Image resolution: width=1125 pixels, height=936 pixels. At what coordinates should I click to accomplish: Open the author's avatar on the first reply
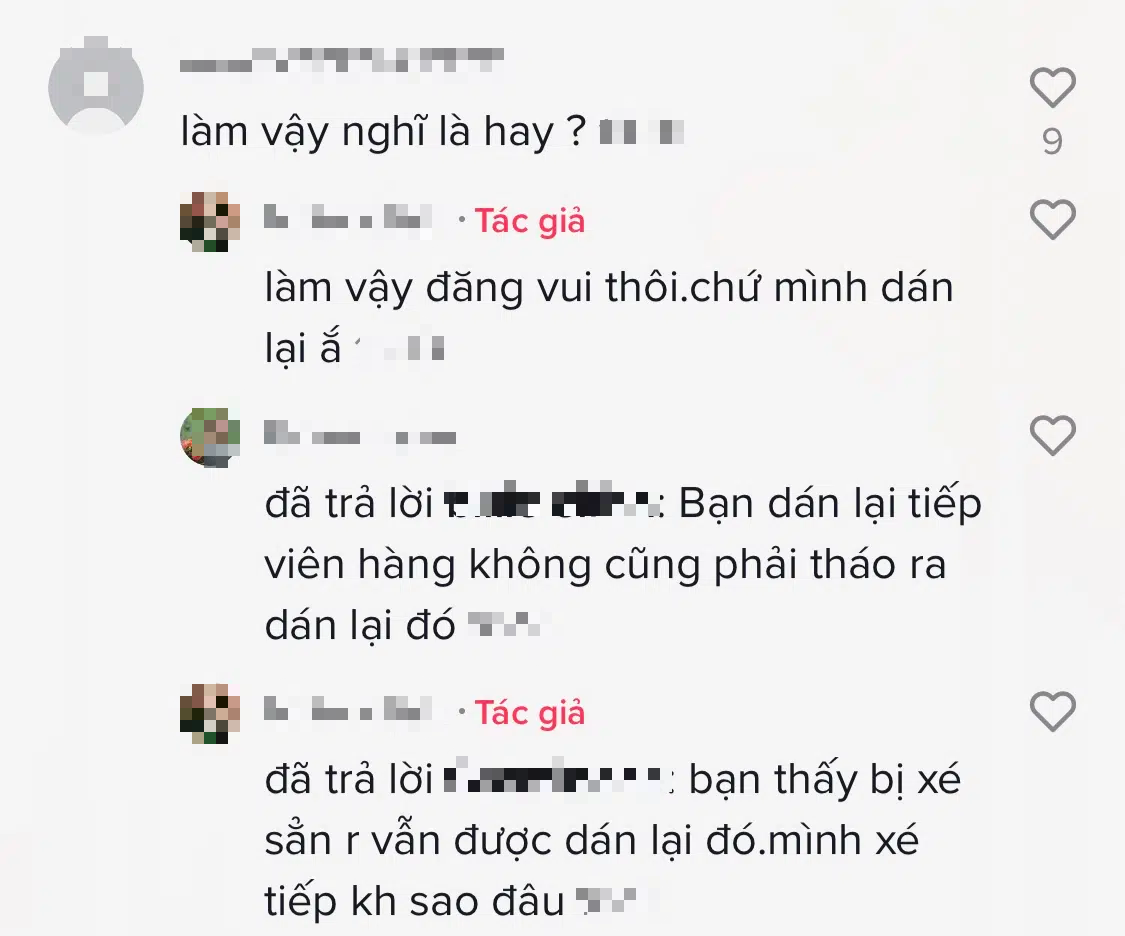[210, 222]
